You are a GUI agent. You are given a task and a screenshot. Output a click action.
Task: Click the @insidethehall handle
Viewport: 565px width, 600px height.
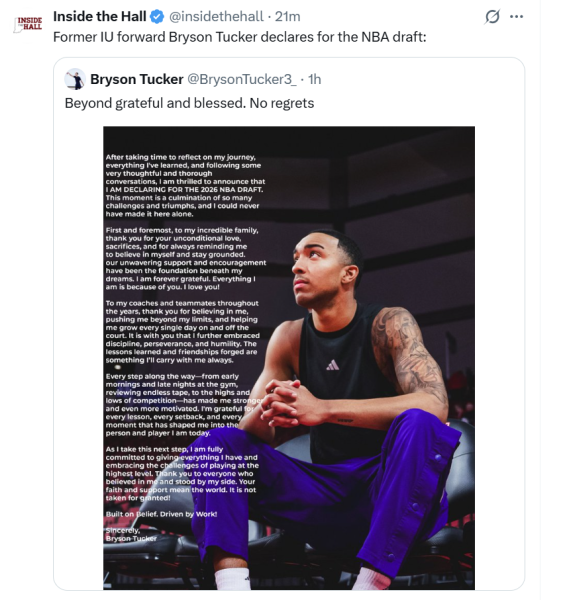click(216, 16)
